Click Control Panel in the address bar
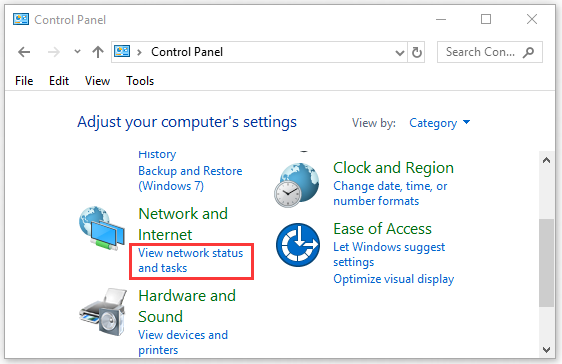The image size is (562, 364). tap(187, 52)
